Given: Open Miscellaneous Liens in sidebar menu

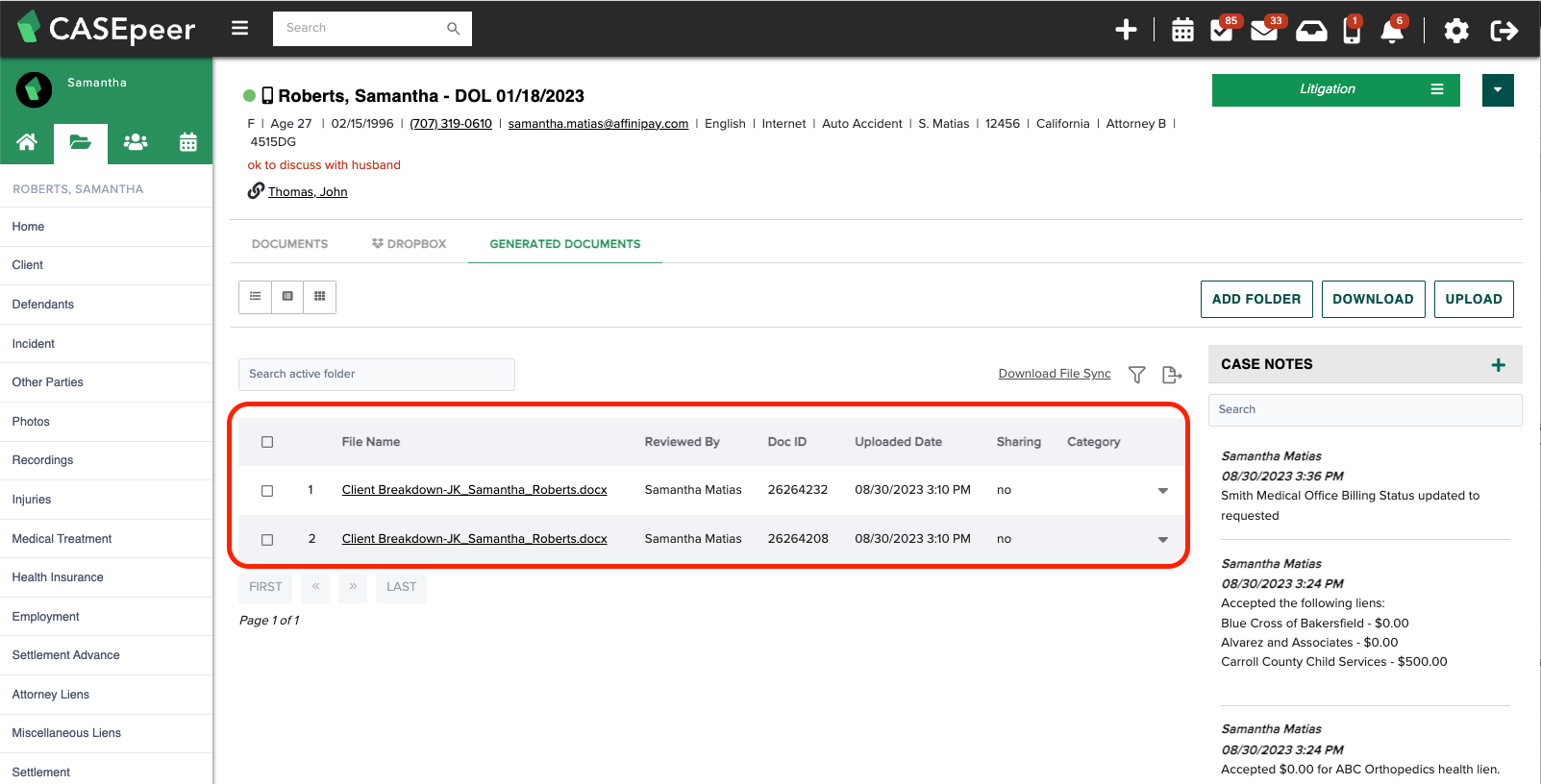Looking at the screenshot, I should (106, 733).
